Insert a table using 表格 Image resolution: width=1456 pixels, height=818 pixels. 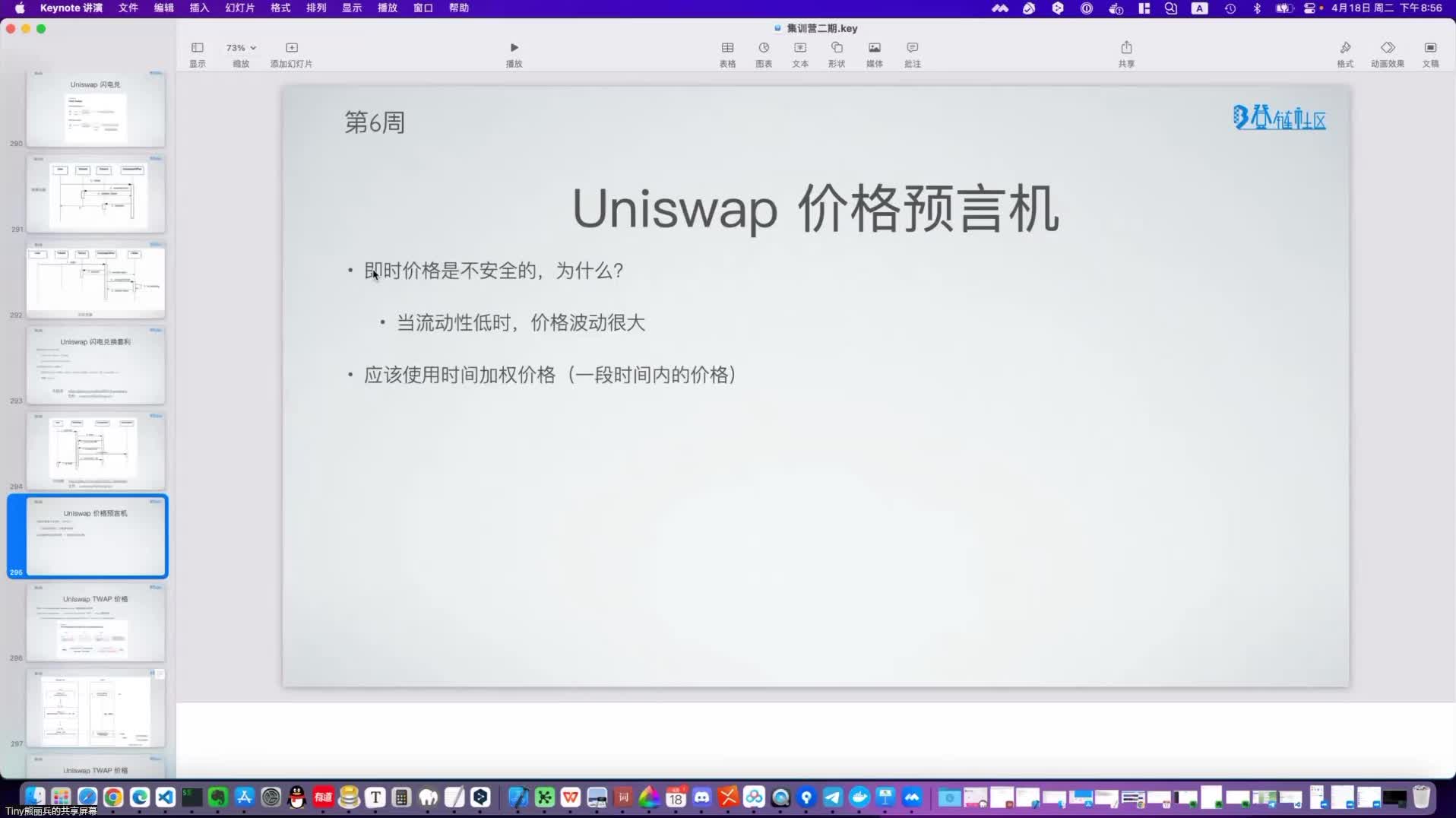(x=727, y=55)
